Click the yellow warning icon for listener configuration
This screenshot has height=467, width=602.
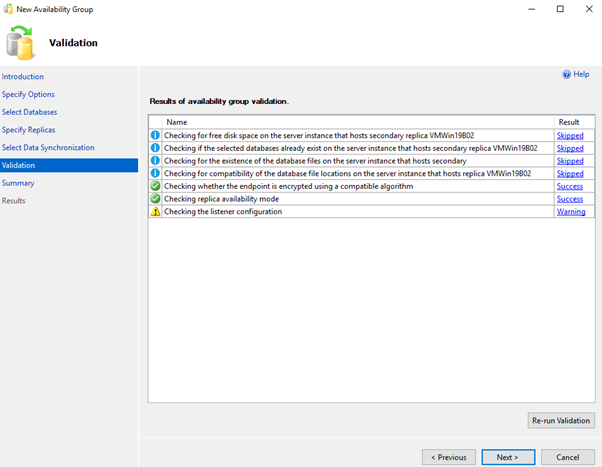click(x=155, y=212)
